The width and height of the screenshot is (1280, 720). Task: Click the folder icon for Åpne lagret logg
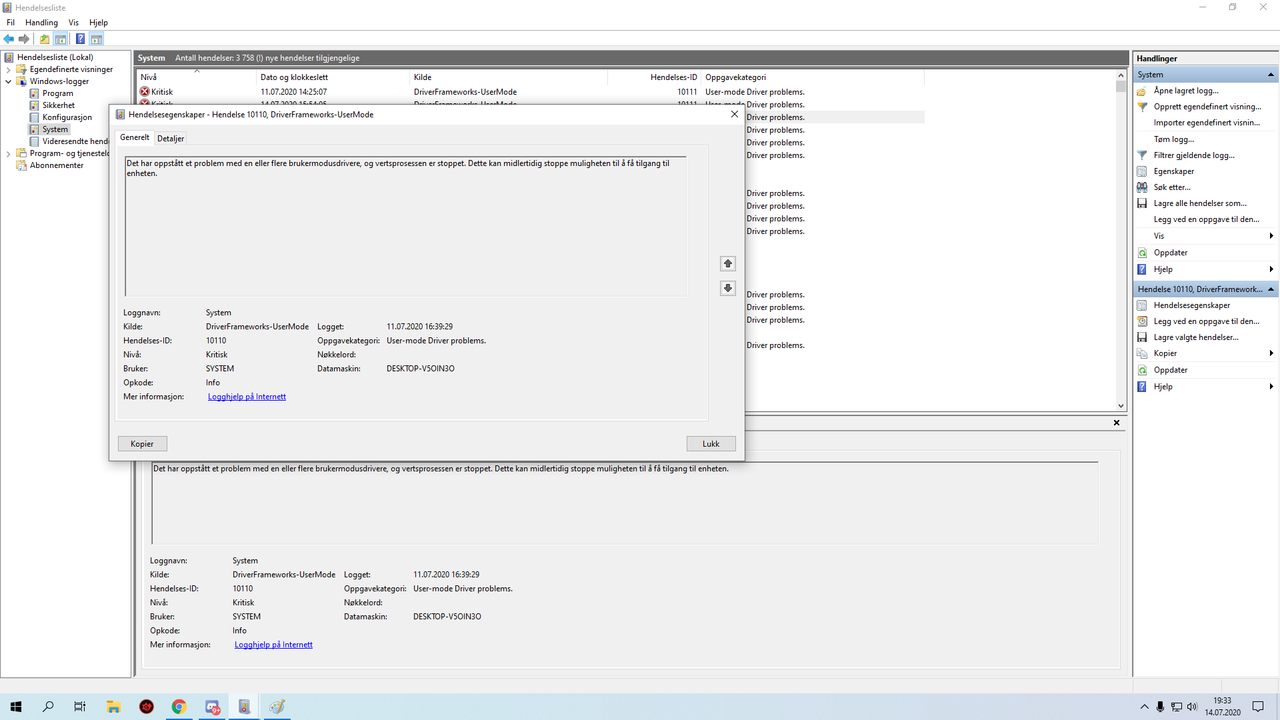1143,90
